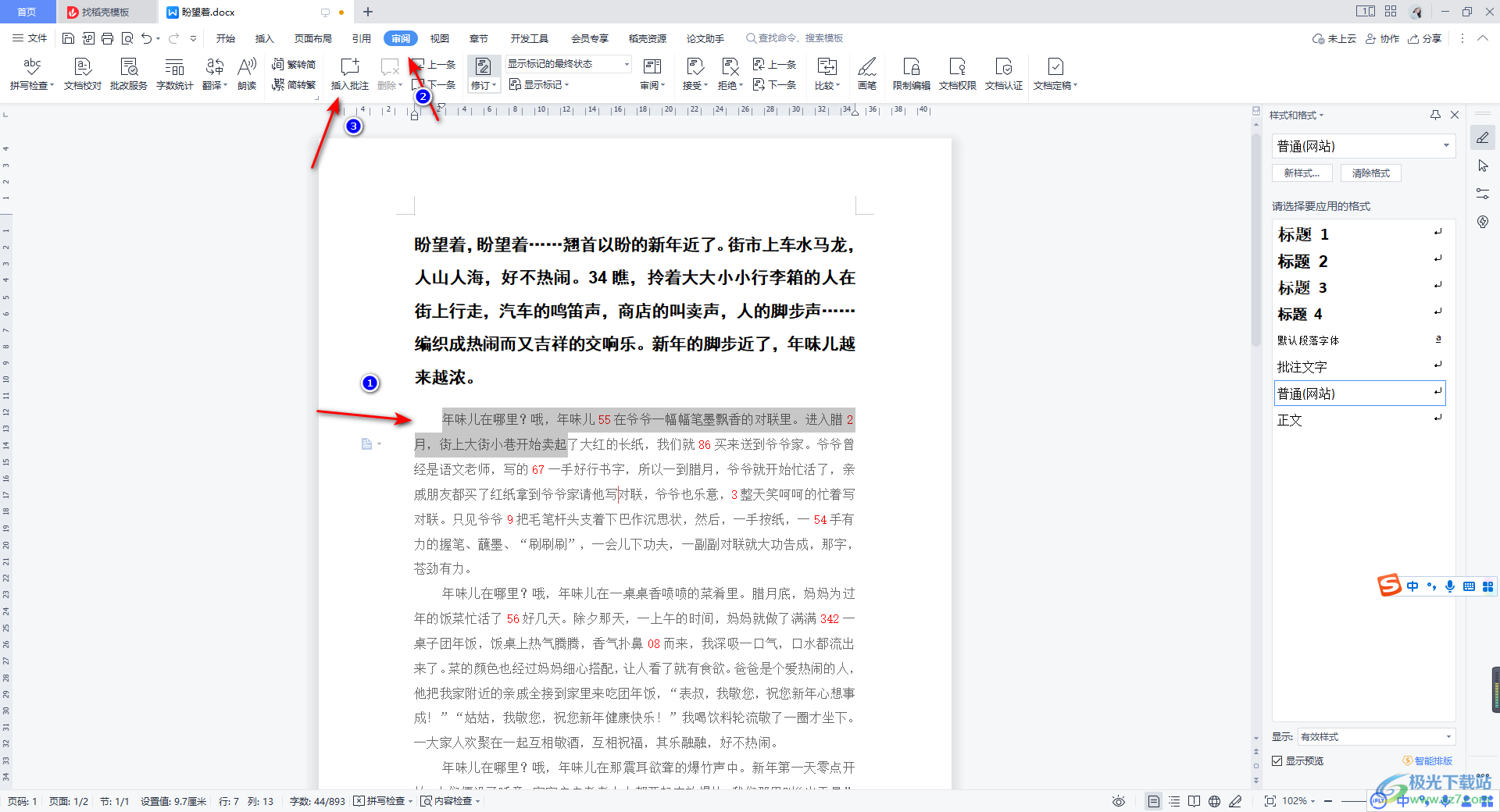Open Print Preview from quick access toolbar
The height and width of the screenshot is (812, 1500).
point(127,38)
